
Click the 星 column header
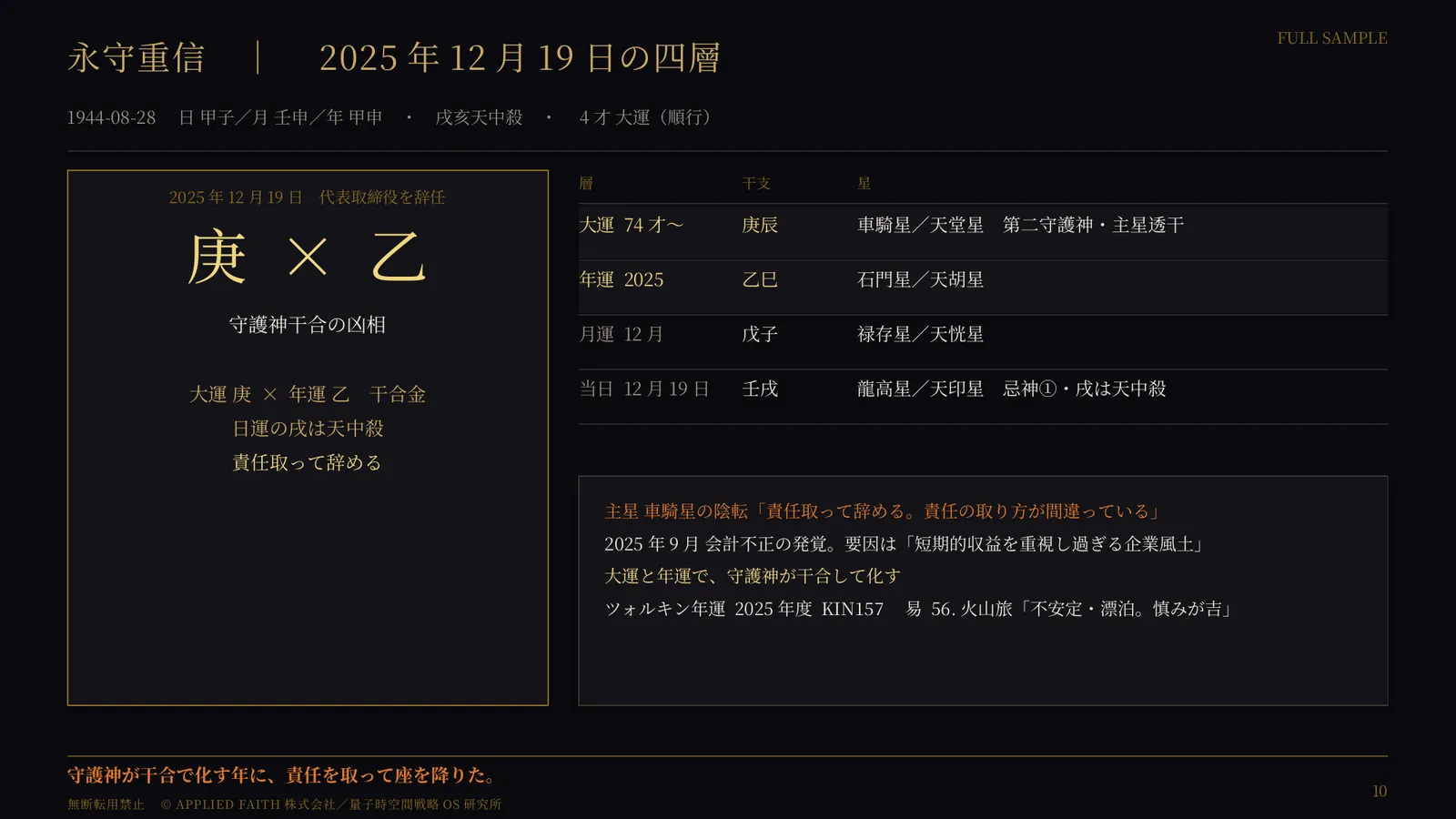pyautogui.click(x=864, y=184)
